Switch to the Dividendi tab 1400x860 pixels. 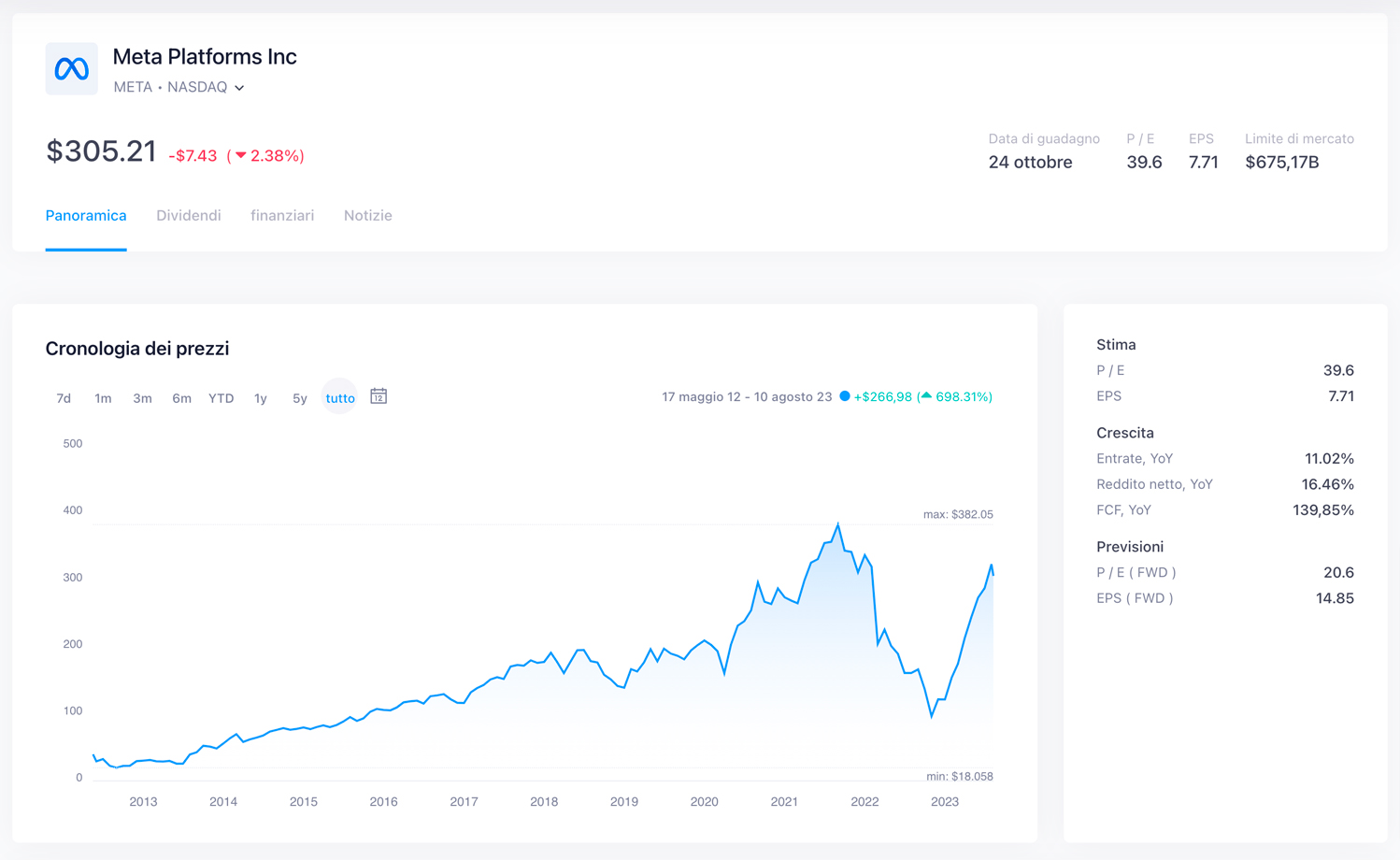click(189, 215)
